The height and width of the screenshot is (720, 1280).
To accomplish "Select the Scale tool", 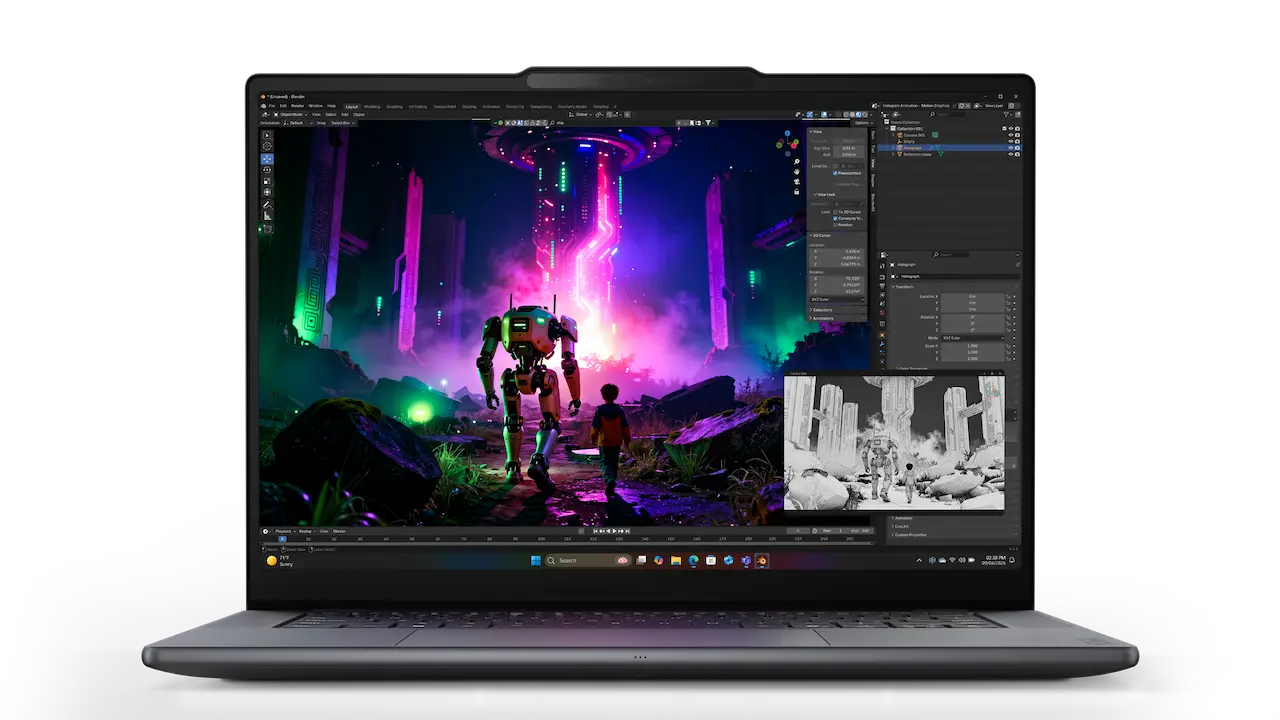I will point(267,181).
